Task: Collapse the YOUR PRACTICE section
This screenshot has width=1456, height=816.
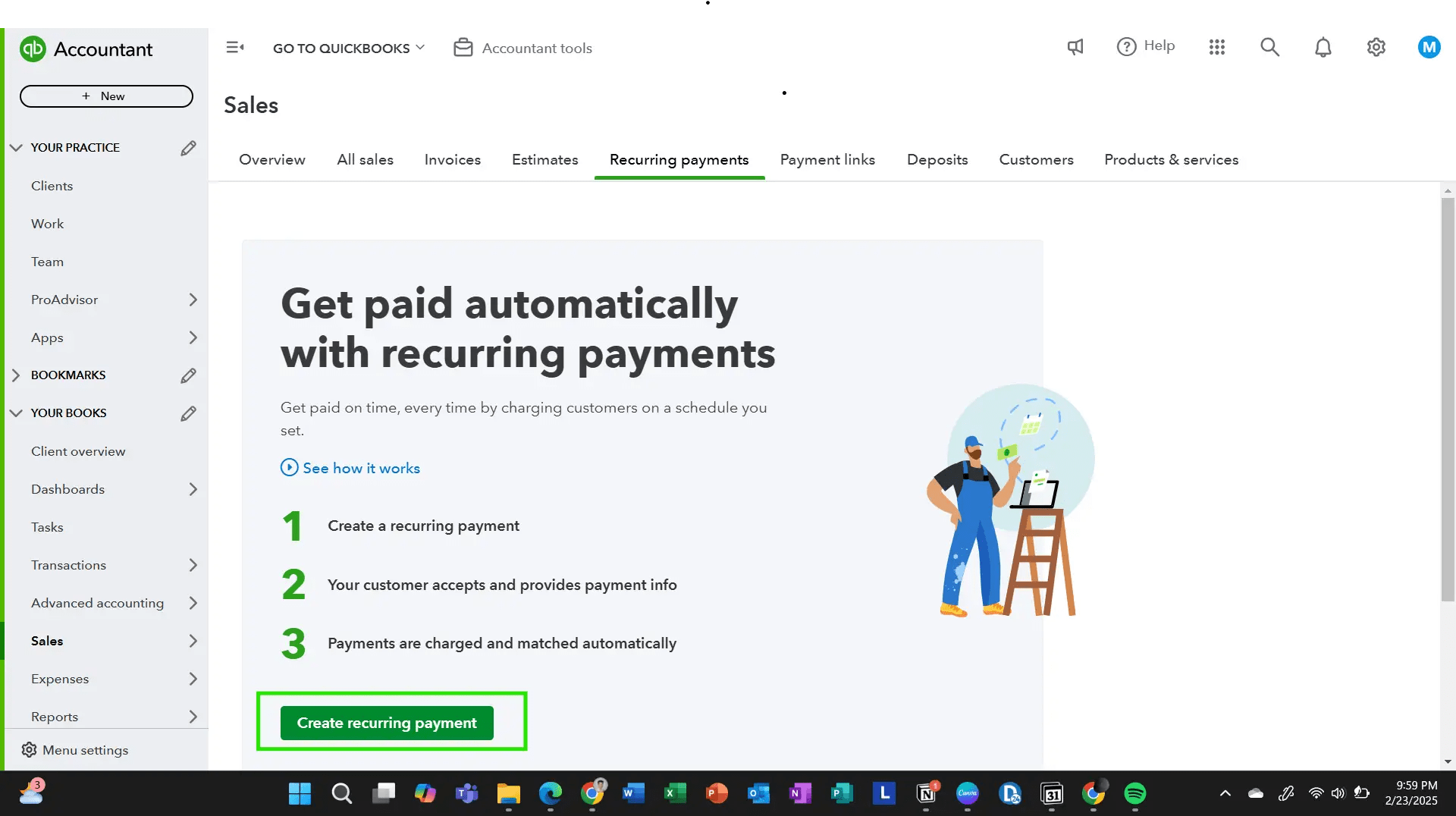Action: [16, 148]
